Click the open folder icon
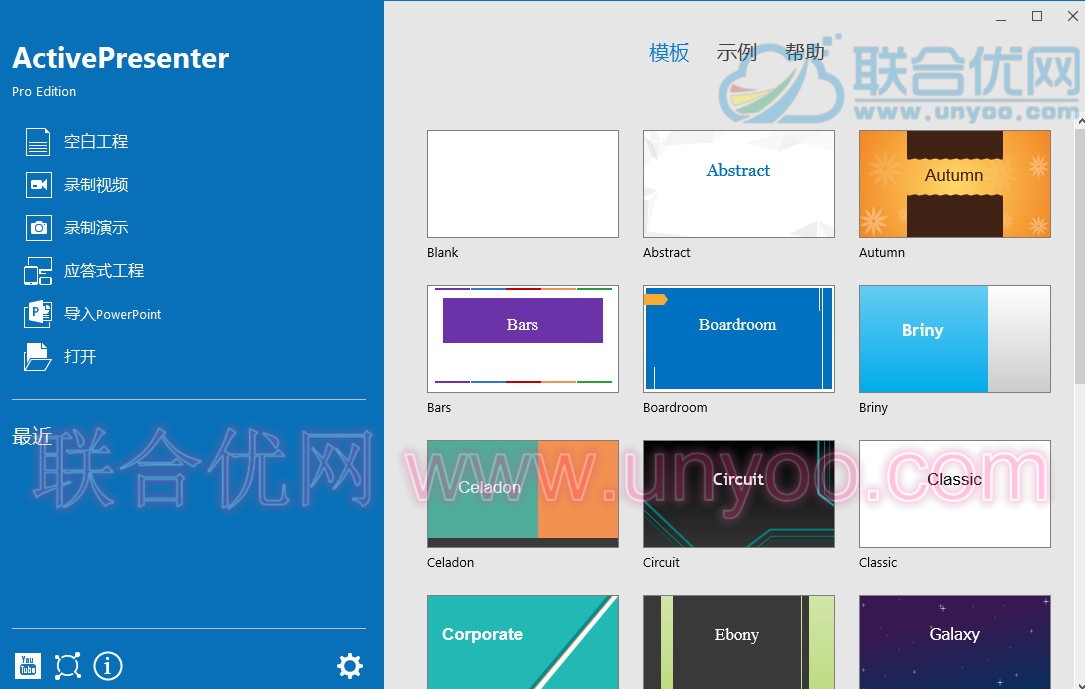 pos(37,357)
